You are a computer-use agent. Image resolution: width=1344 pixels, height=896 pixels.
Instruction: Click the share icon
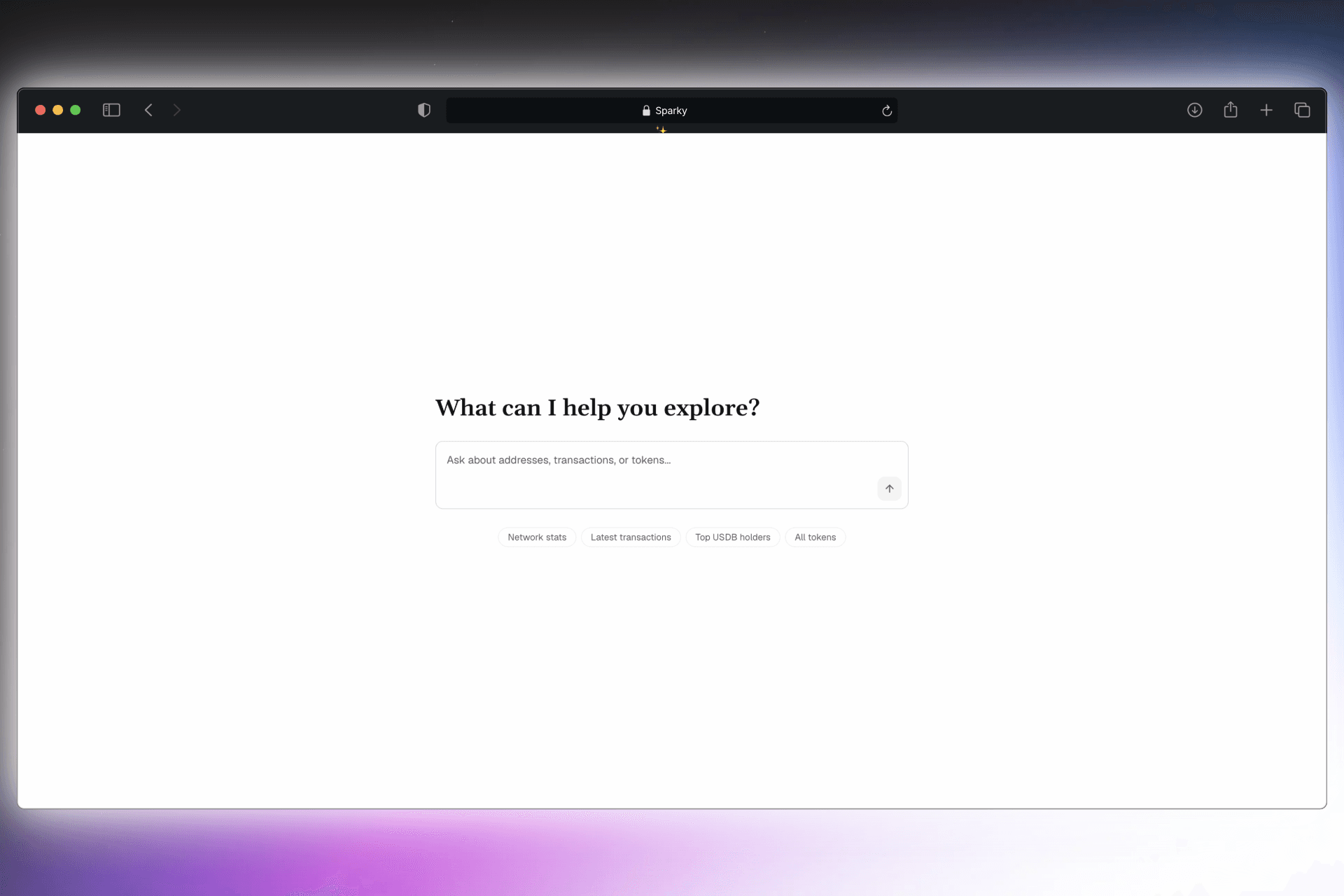1231,110
